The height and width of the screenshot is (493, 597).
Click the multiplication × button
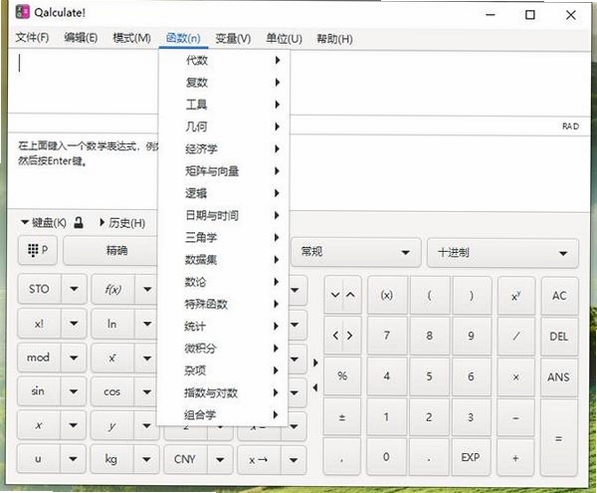click(x=516, y=377)
